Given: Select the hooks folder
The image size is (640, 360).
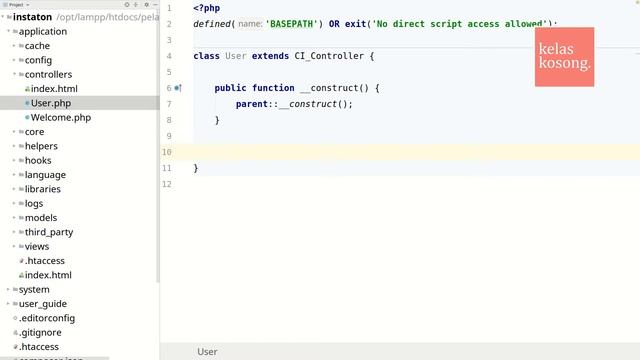Looking at the screenshot, I should click(x=38, y=160).
